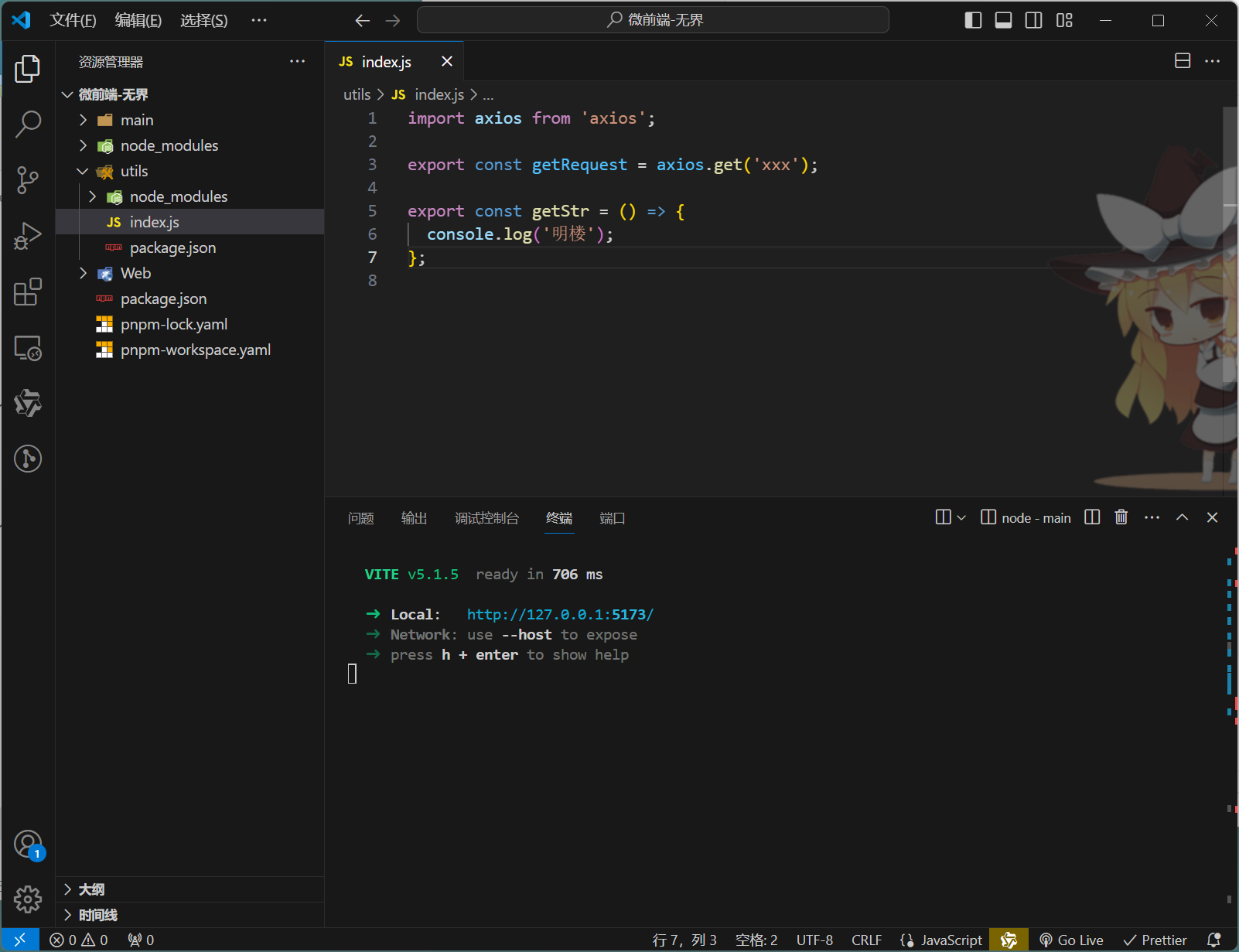Start Go Live server
The height and width of the screenshot is (952, 1239).
point(1071,940)
